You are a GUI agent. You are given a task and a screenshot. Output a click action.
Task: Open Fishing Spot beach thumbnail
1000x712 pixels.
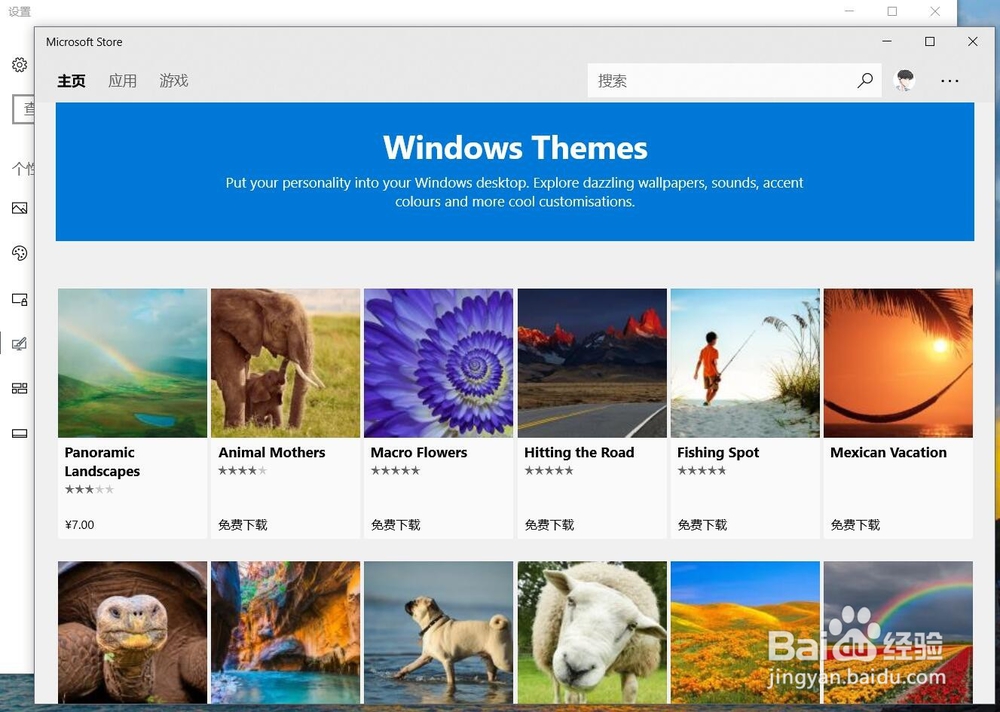(745, 363)
